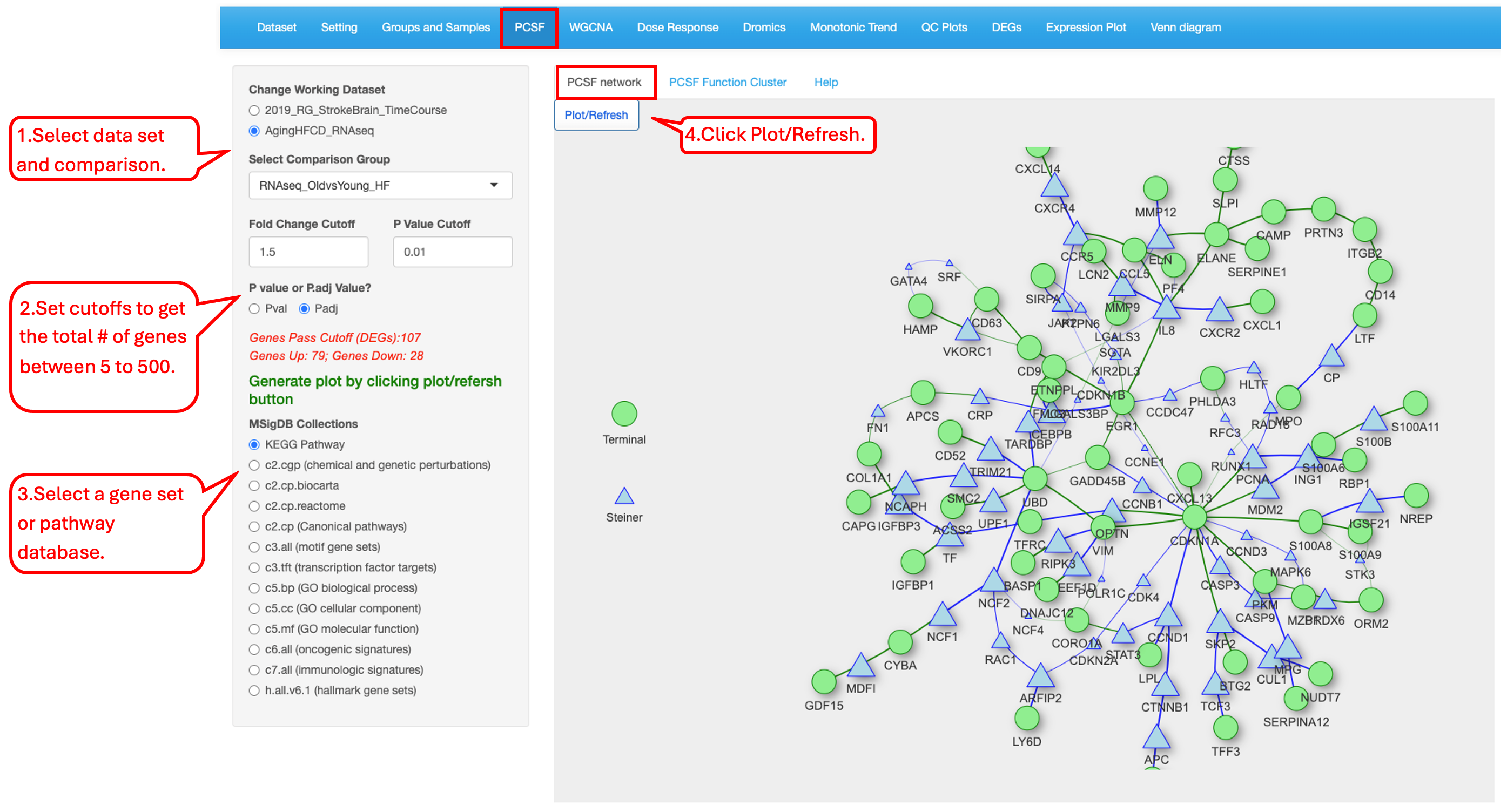Click the Steiner legend triangle node

[x=624, y=497]
